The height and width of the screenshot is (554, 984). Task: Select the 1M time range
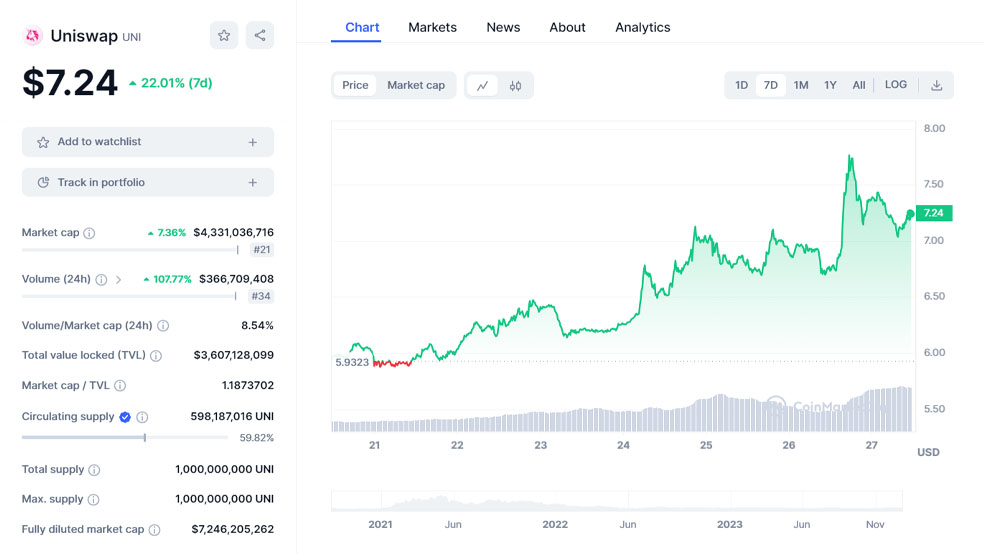(801, 86)
